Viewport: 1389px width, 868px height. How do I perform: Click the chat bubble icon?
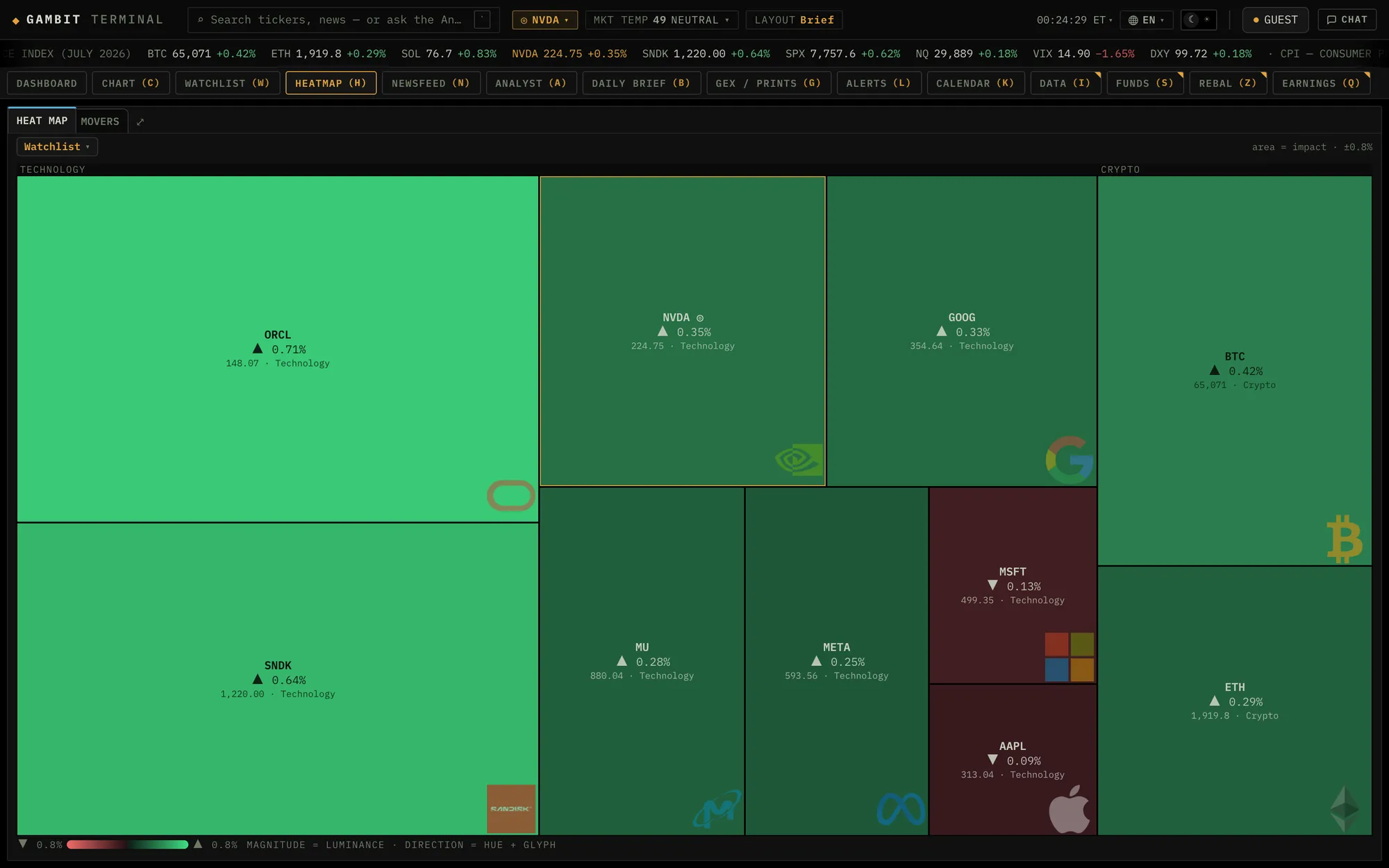(x=1331, y=20)
